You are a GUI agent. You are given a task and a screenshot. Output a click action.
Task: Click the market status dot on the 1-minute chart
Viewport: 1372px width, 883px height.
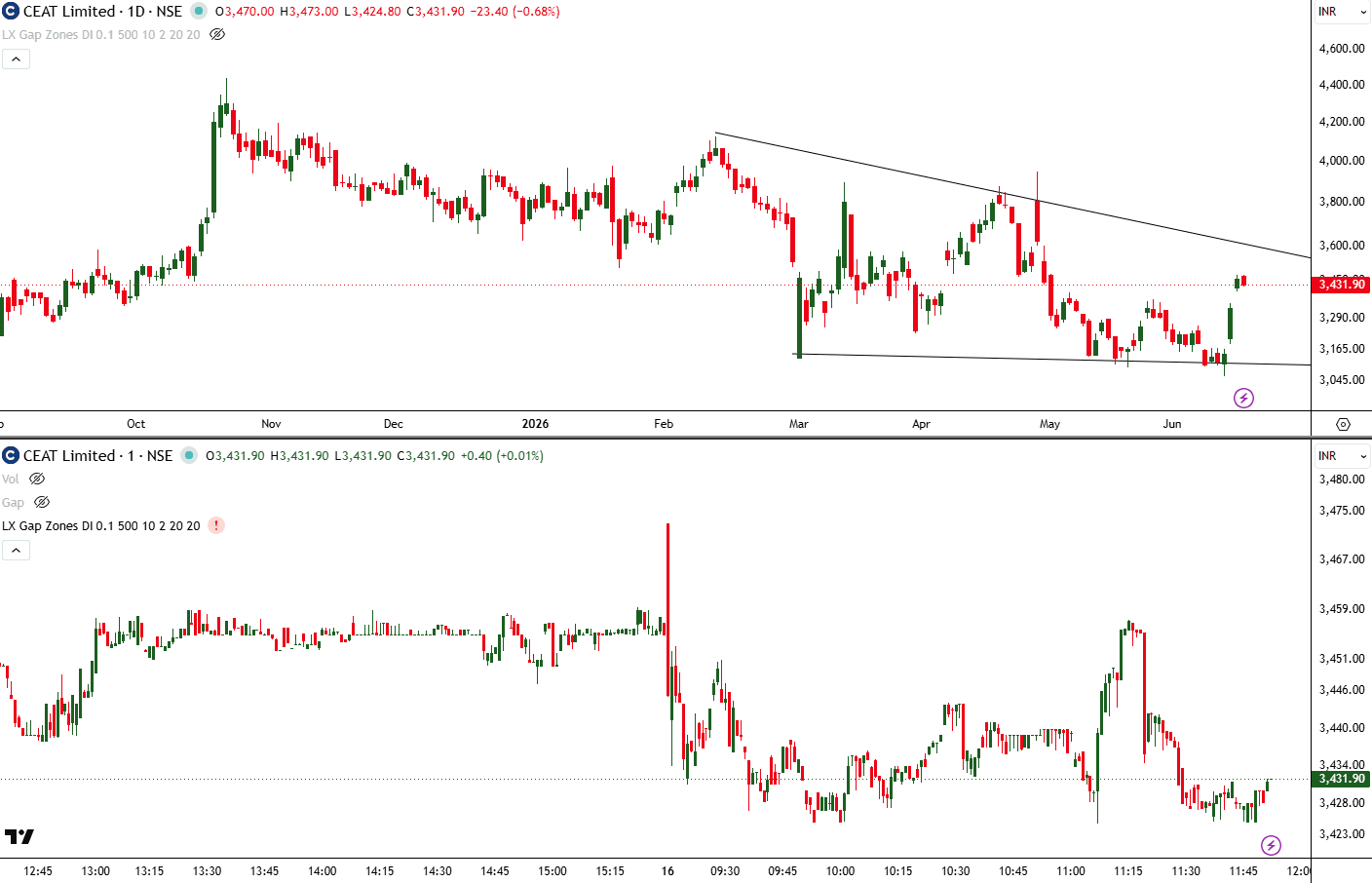(189, 456)
